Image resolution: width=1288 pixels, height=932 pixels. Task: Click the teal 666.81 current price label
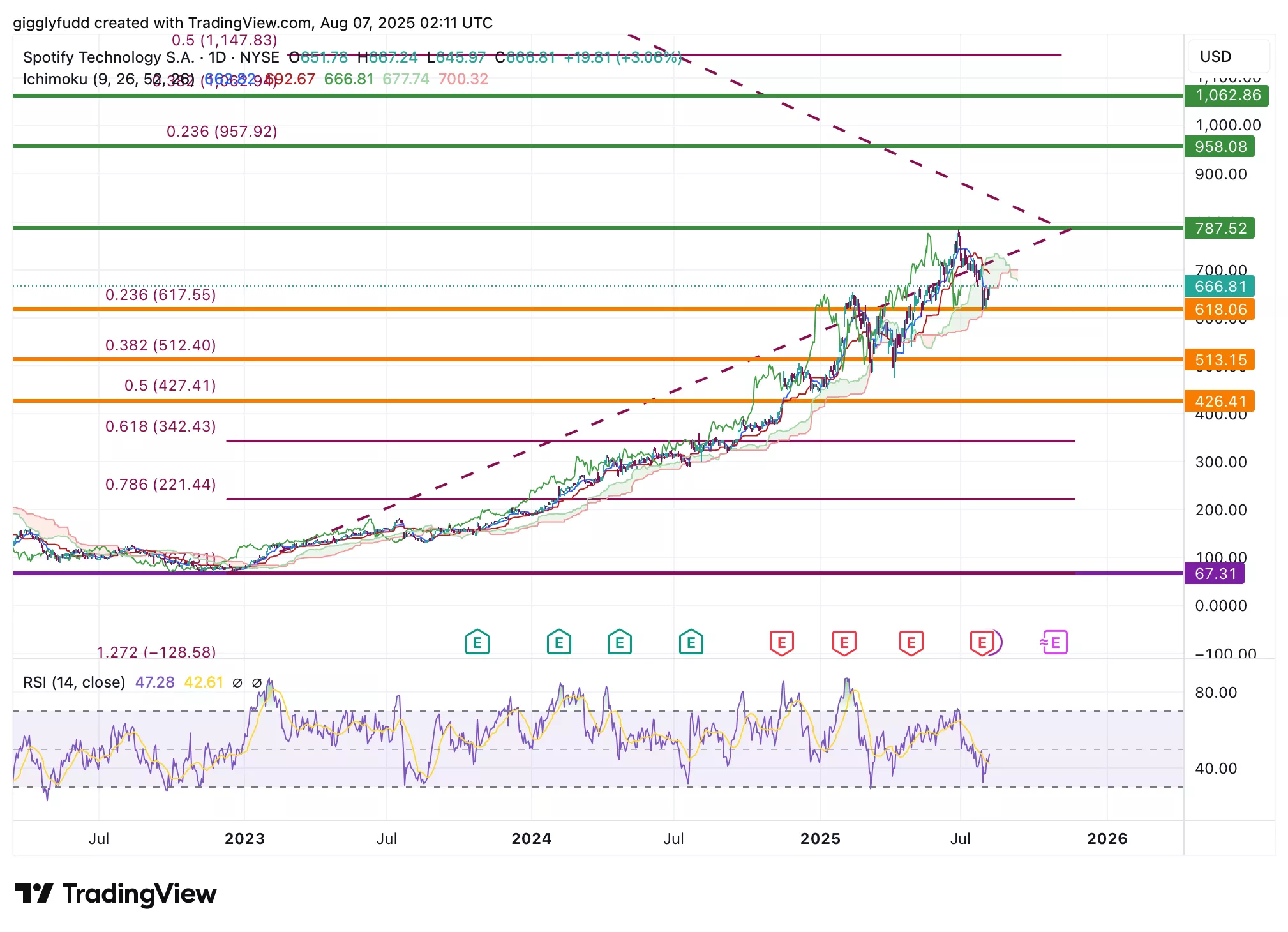click(x=1220, y=286)
